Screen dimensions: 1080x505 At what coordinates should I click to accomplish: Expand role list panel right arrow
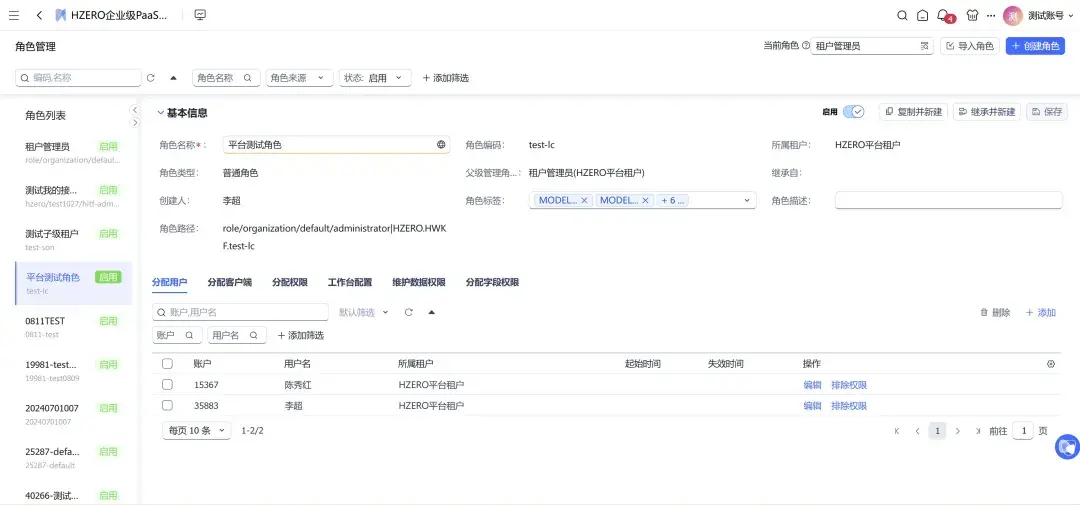135,123
